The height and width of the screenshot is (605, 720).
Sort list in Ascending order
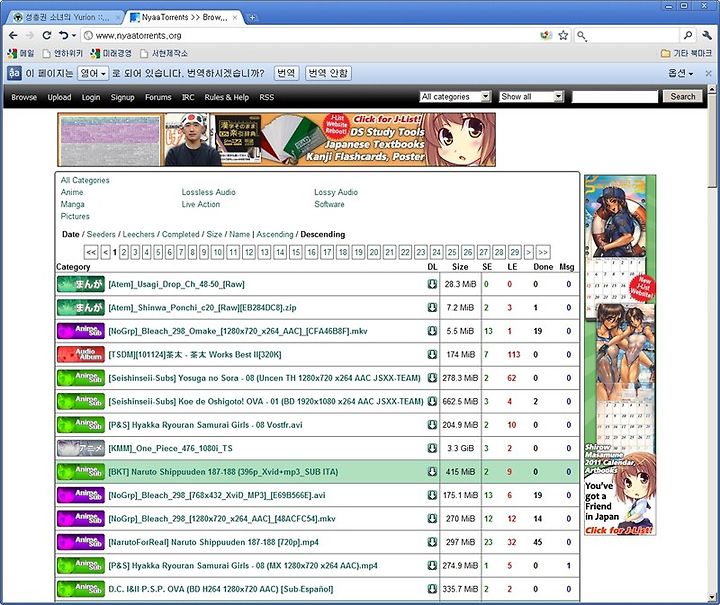tap(275, 234)
